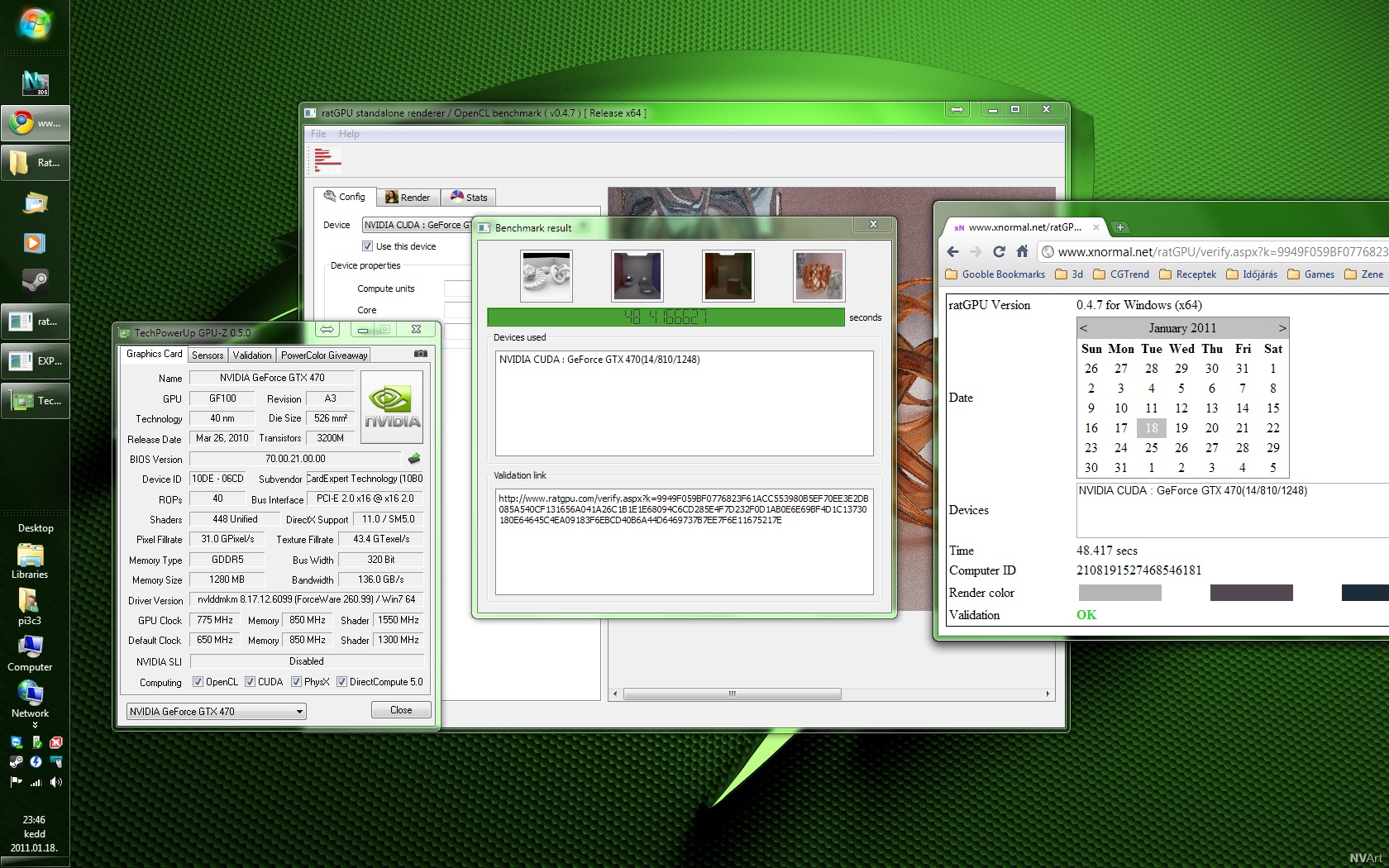Open the Időjárás bookmarks folder

click(x=1252, y=274)
